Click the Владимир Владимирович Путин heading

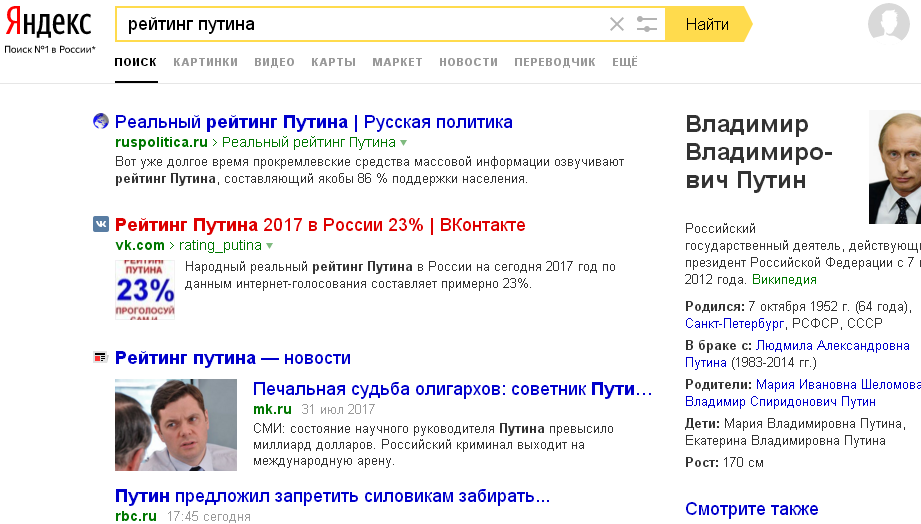pyautogui.click(x=759, y=152)
